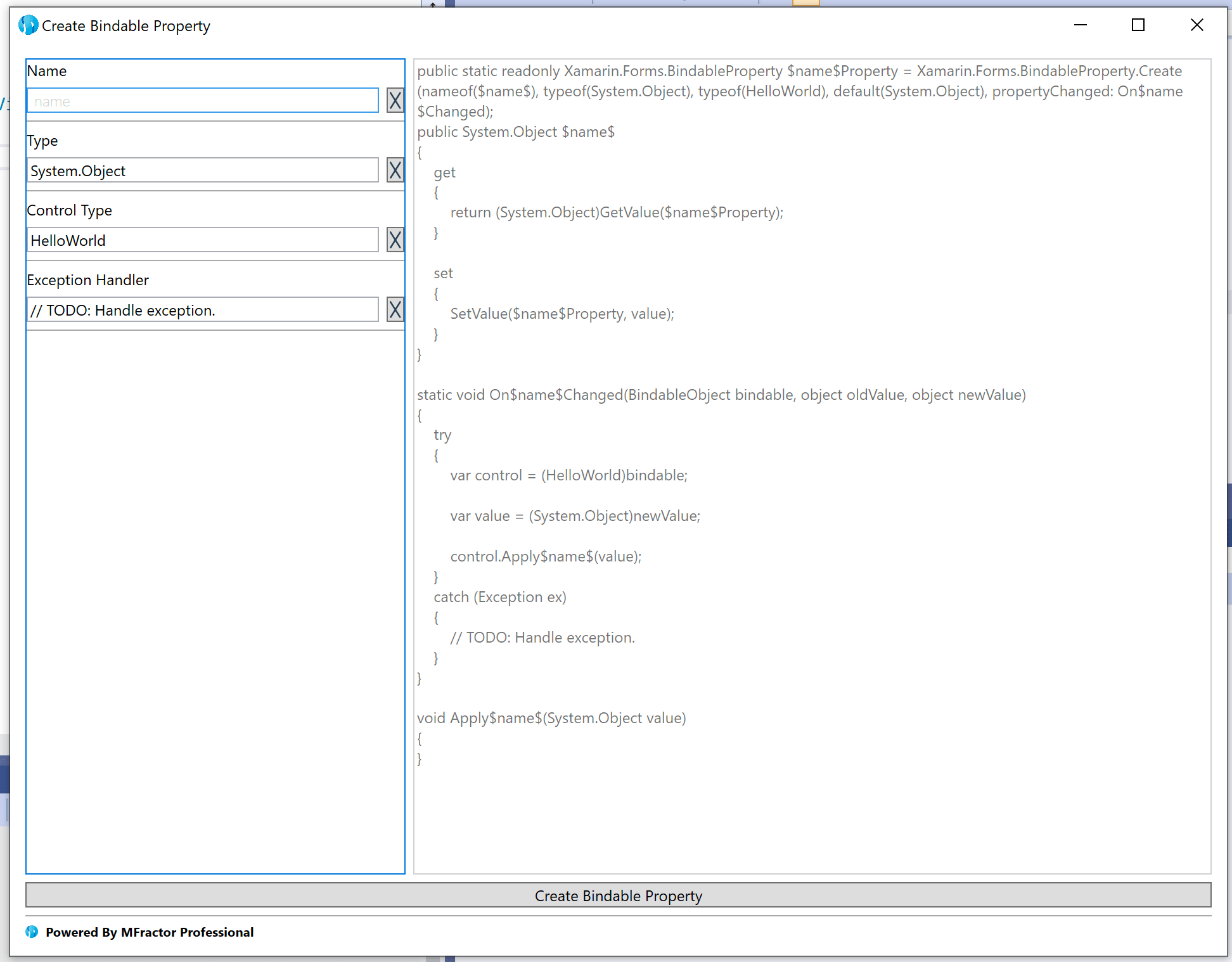Click the Type label in the left panel
Image resolution: width=1232 pixels, height=962 pixels.
(x=42, y=140)
